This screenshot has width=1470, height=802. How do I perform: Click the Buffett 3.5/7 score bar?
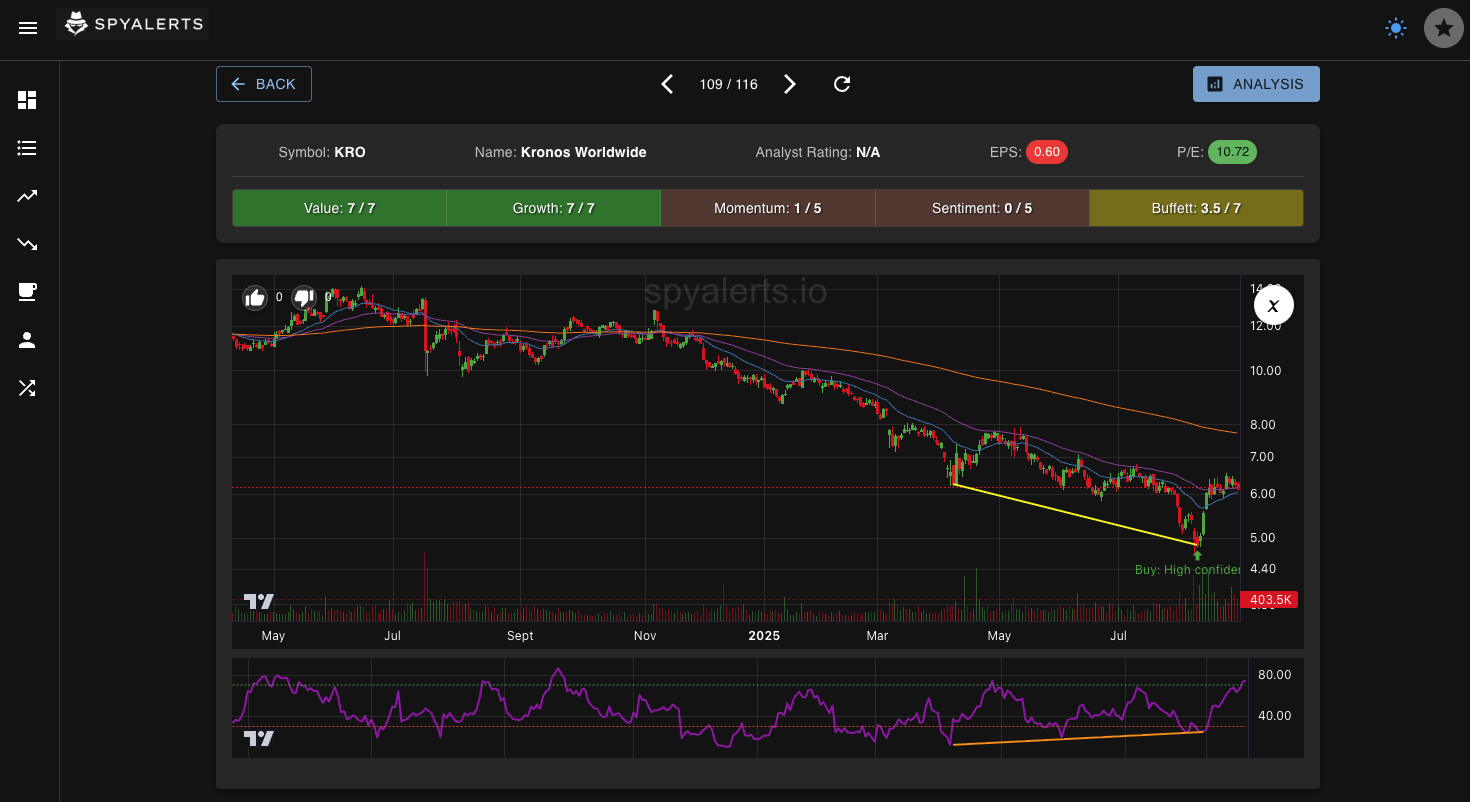point(1196,208)
